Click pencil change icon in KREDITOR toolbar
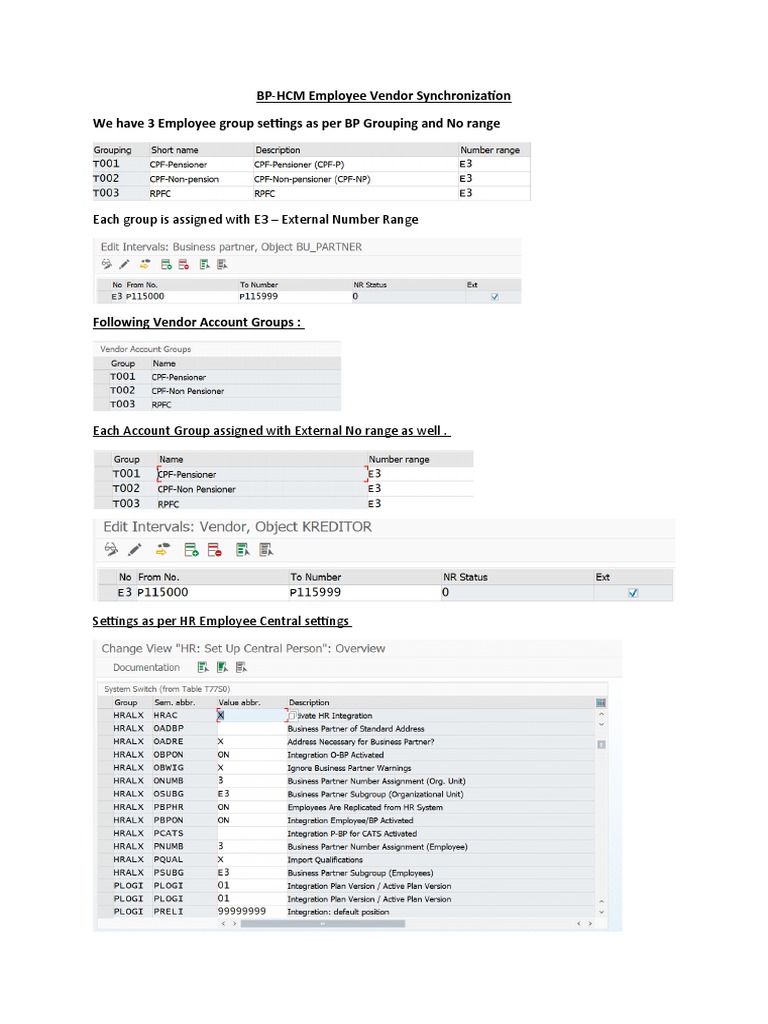This screenshot has width=768, height=1024. pos(135,549)
